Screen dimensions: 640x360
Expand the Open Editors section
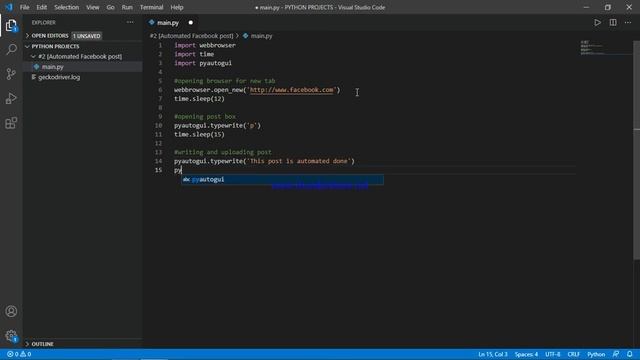point(82,36)
